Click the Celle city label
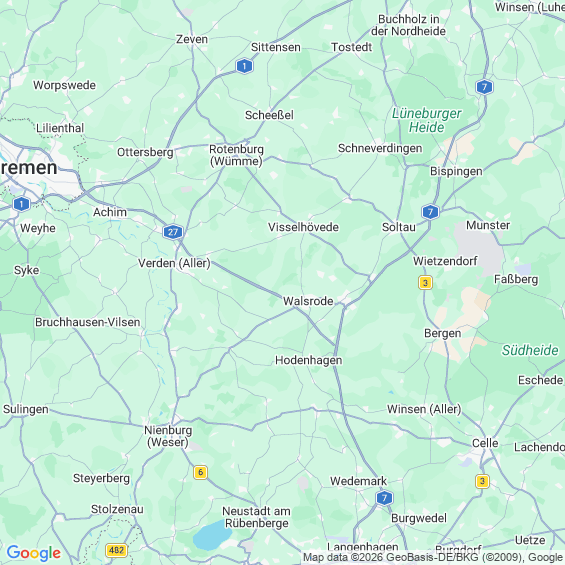This screenshot has height=565, width=565. click(x=485, y=443)
